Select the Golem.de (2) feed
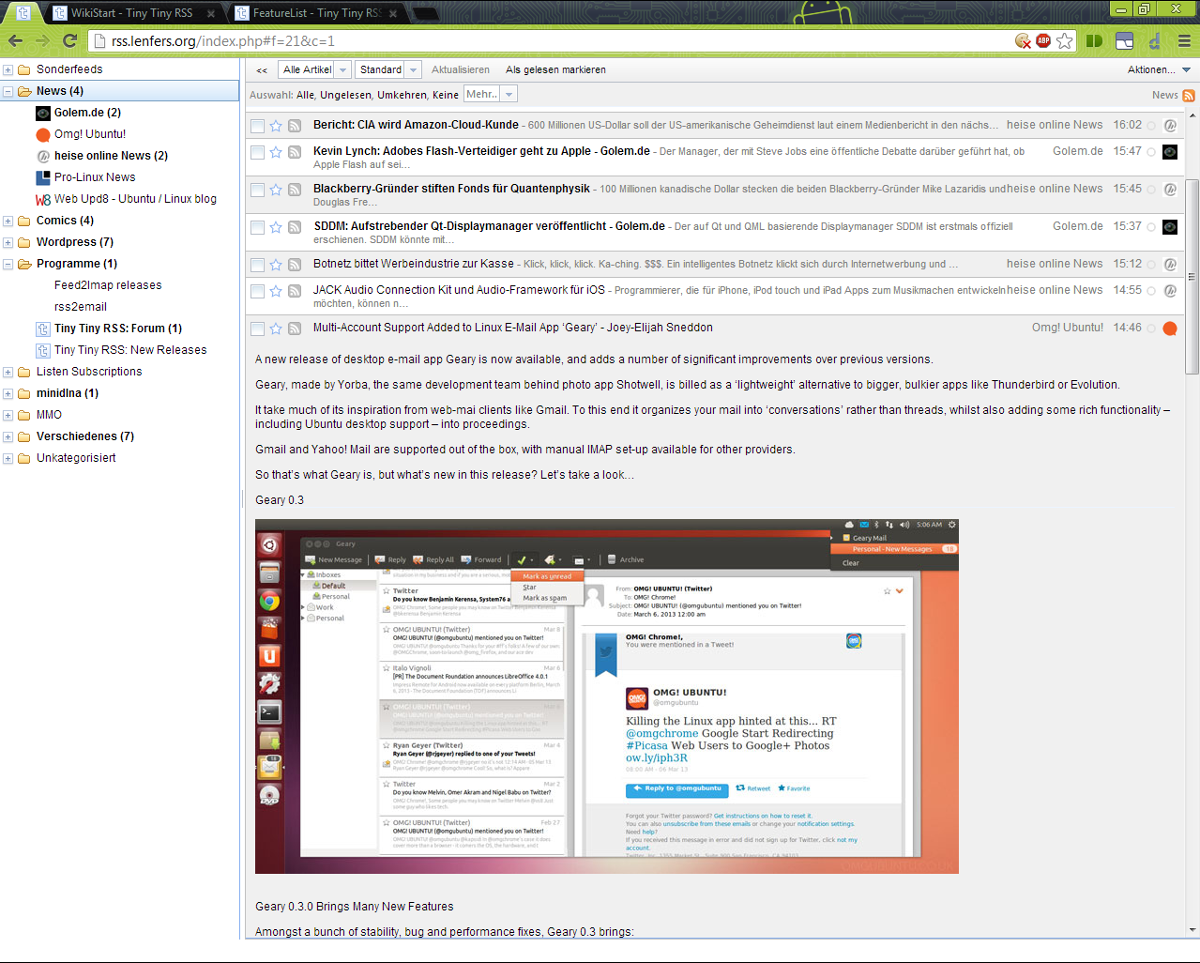 tap(87, 113)
